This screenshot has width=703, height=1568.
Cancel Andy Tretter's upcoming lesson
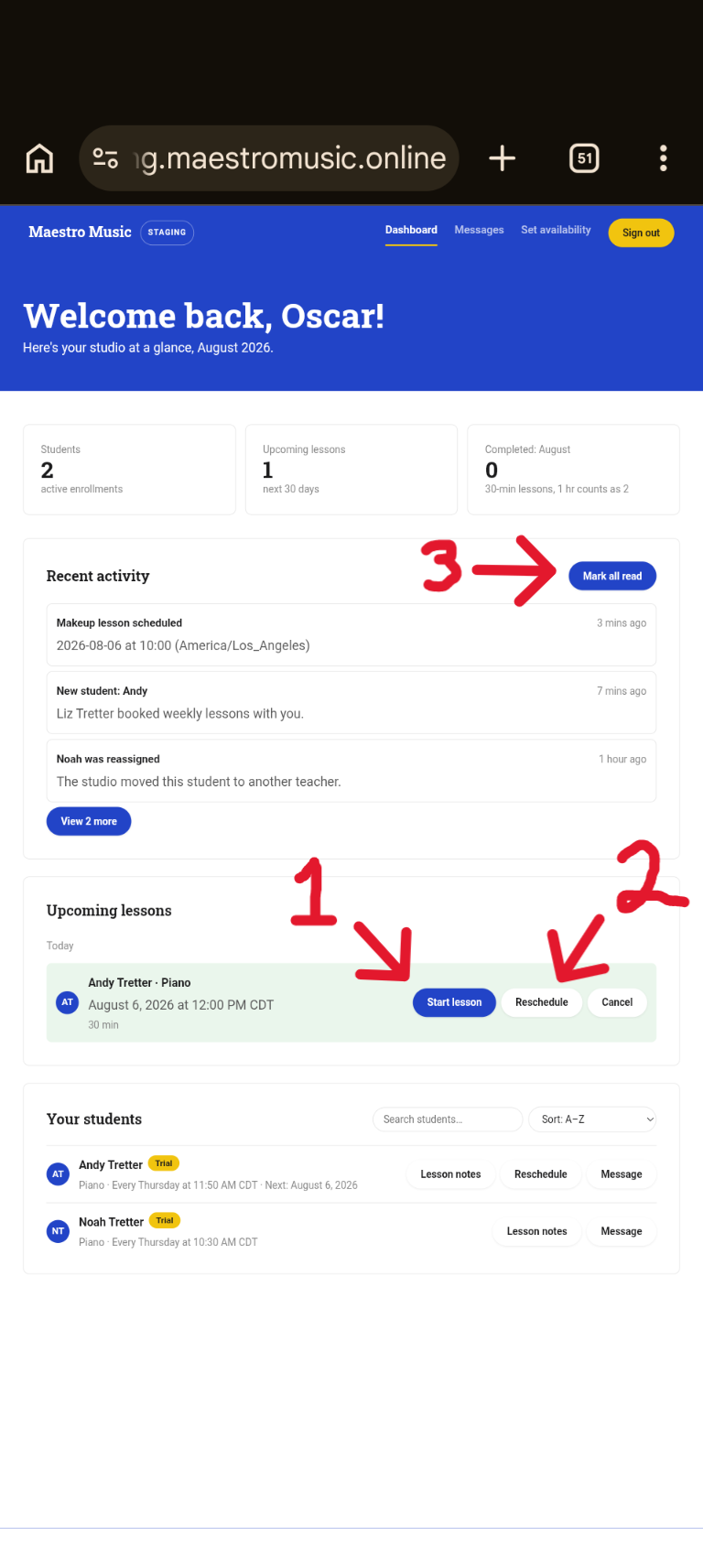(617, 1002)
